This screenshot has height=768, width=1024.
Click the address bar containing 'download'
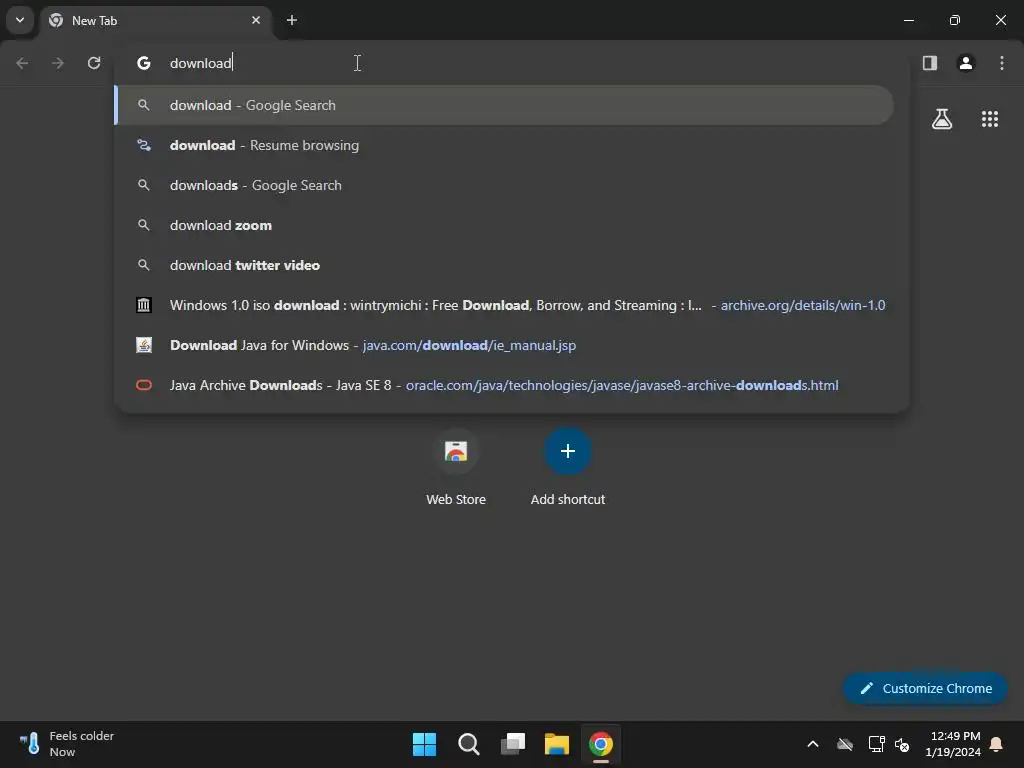(x=511, y=63)
